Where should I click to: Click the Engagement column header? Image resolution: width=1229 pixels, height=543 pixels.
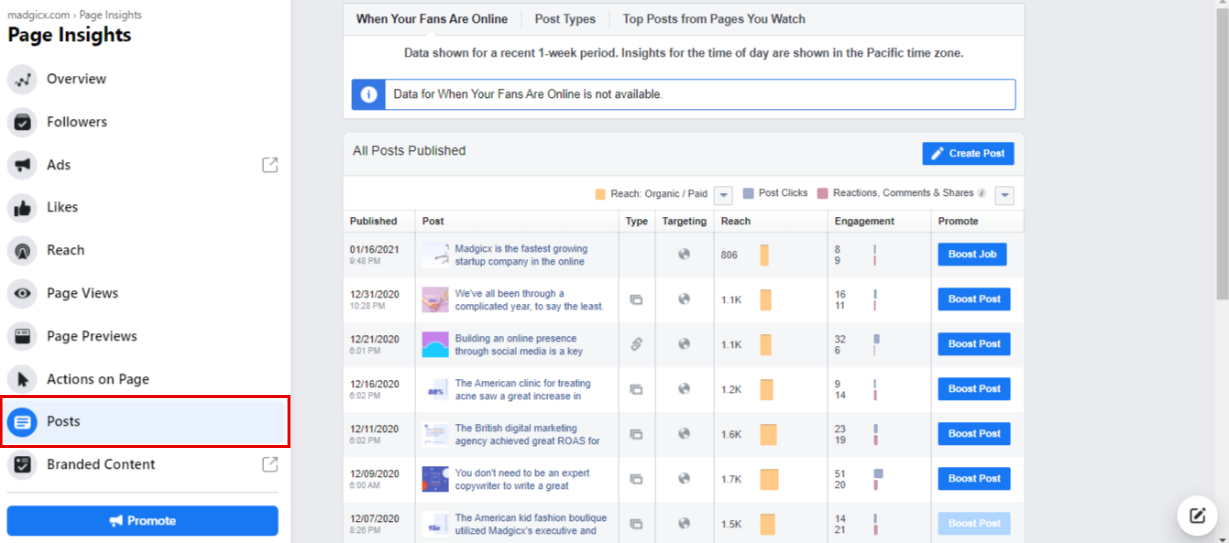click(864, 221)
